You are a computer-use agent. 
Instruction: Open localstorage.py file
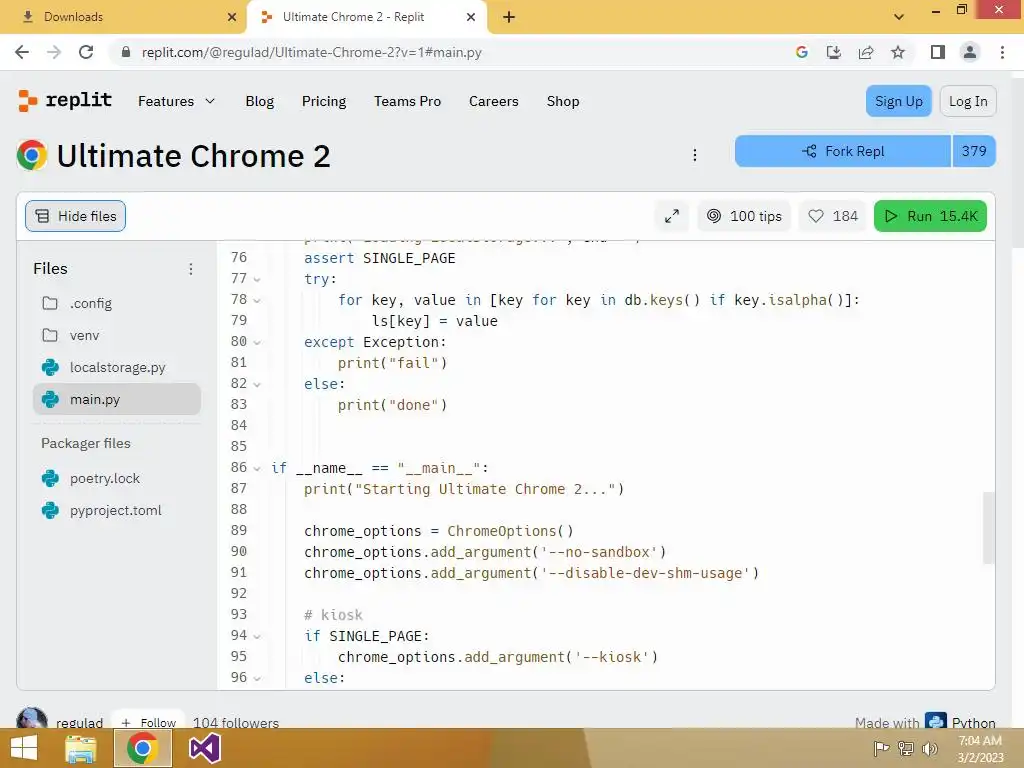(x=116, y=367)
